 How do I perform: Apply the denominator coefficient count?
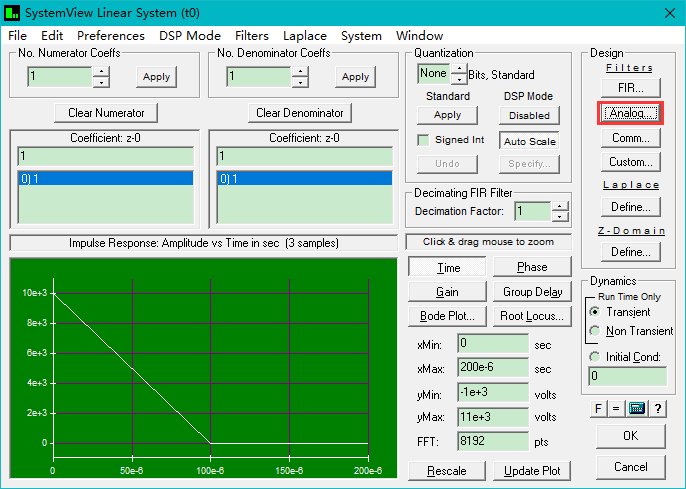pos(355,77)
